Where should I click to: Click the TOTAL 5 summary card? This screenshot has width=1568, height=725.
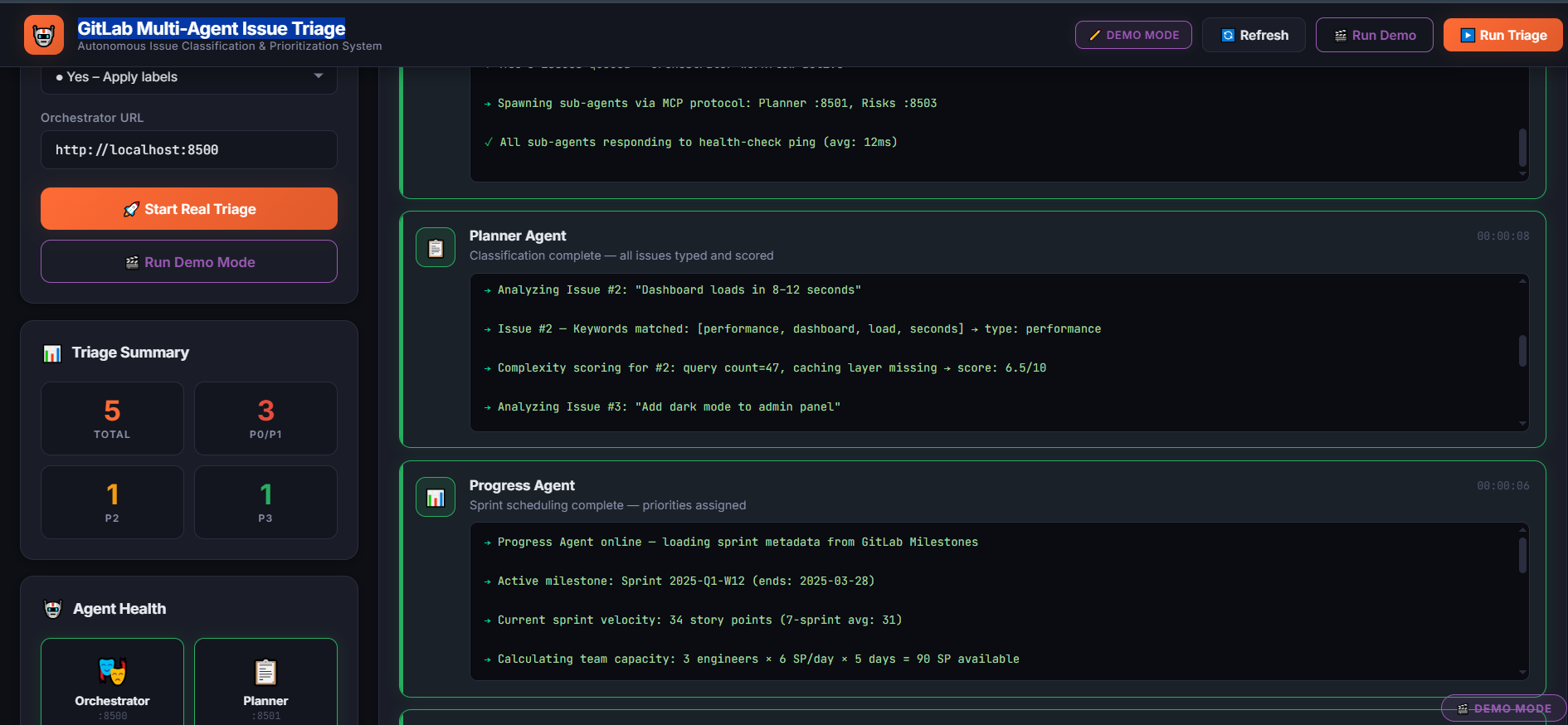click(x=112, y=419)
